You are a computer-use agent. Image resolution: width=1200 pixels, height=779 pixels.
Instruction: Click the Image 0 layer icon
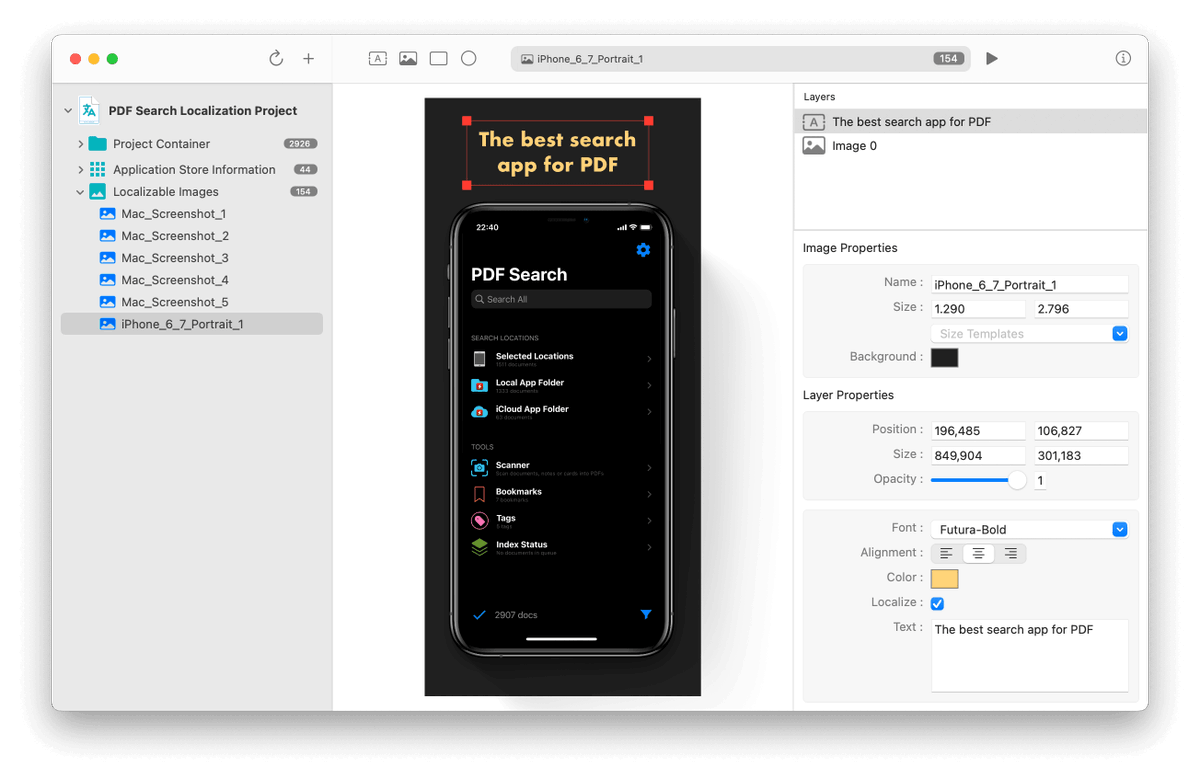814,146
